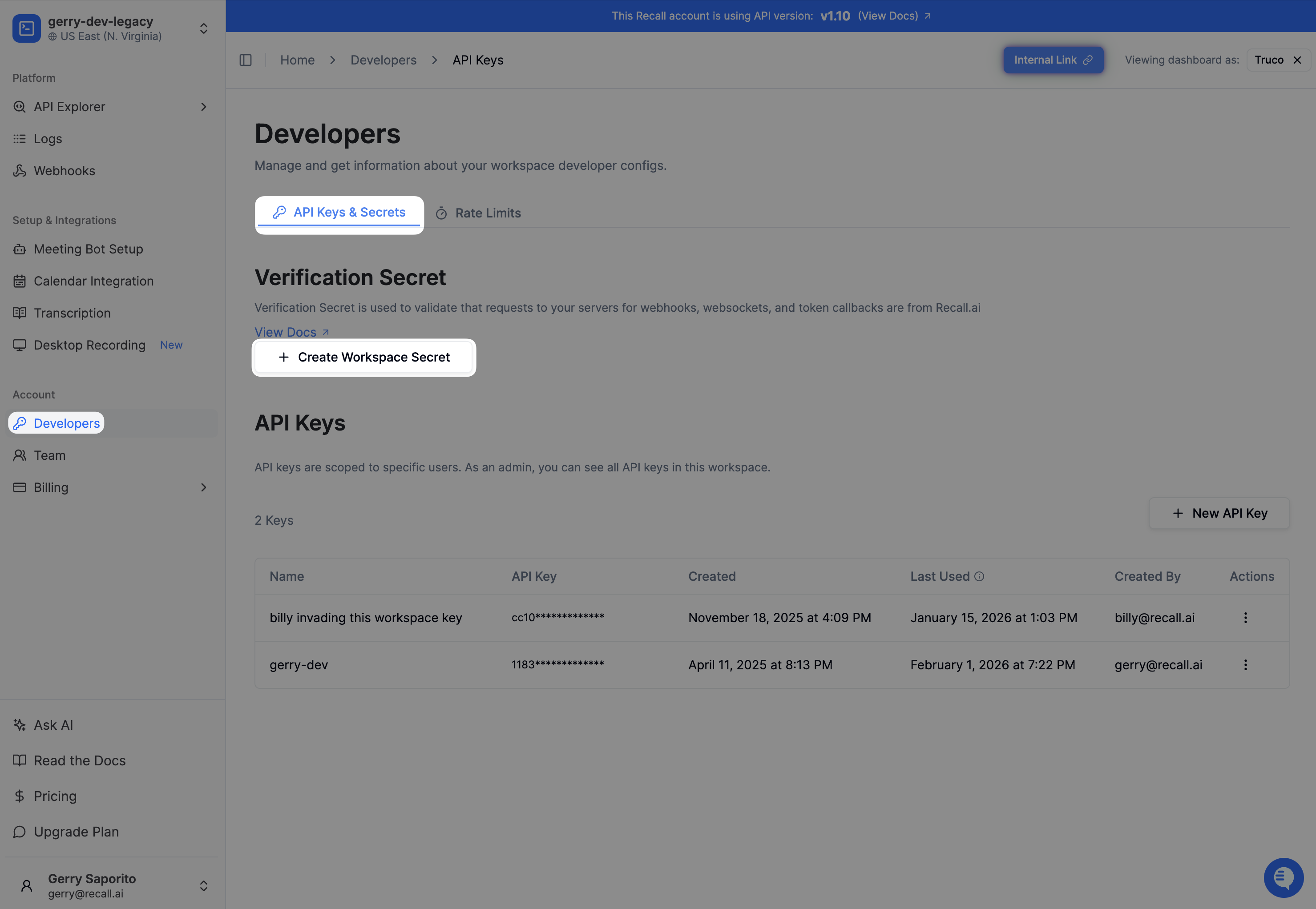Open Webhooks from the sidebar
The height and width of the screenshot is (909, 1316).
65,171
